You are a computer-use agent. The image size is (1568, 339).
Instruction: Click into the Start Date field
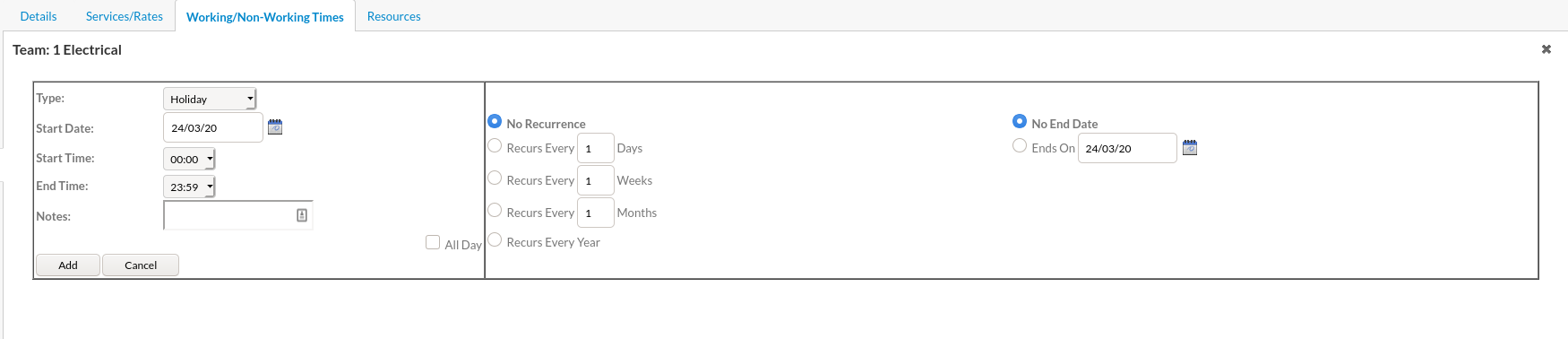213,127
